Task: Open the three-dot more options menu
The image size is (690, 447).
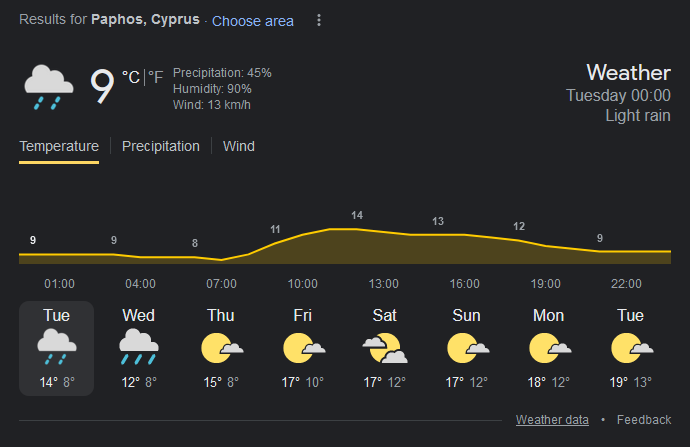Action: [319, 20]
